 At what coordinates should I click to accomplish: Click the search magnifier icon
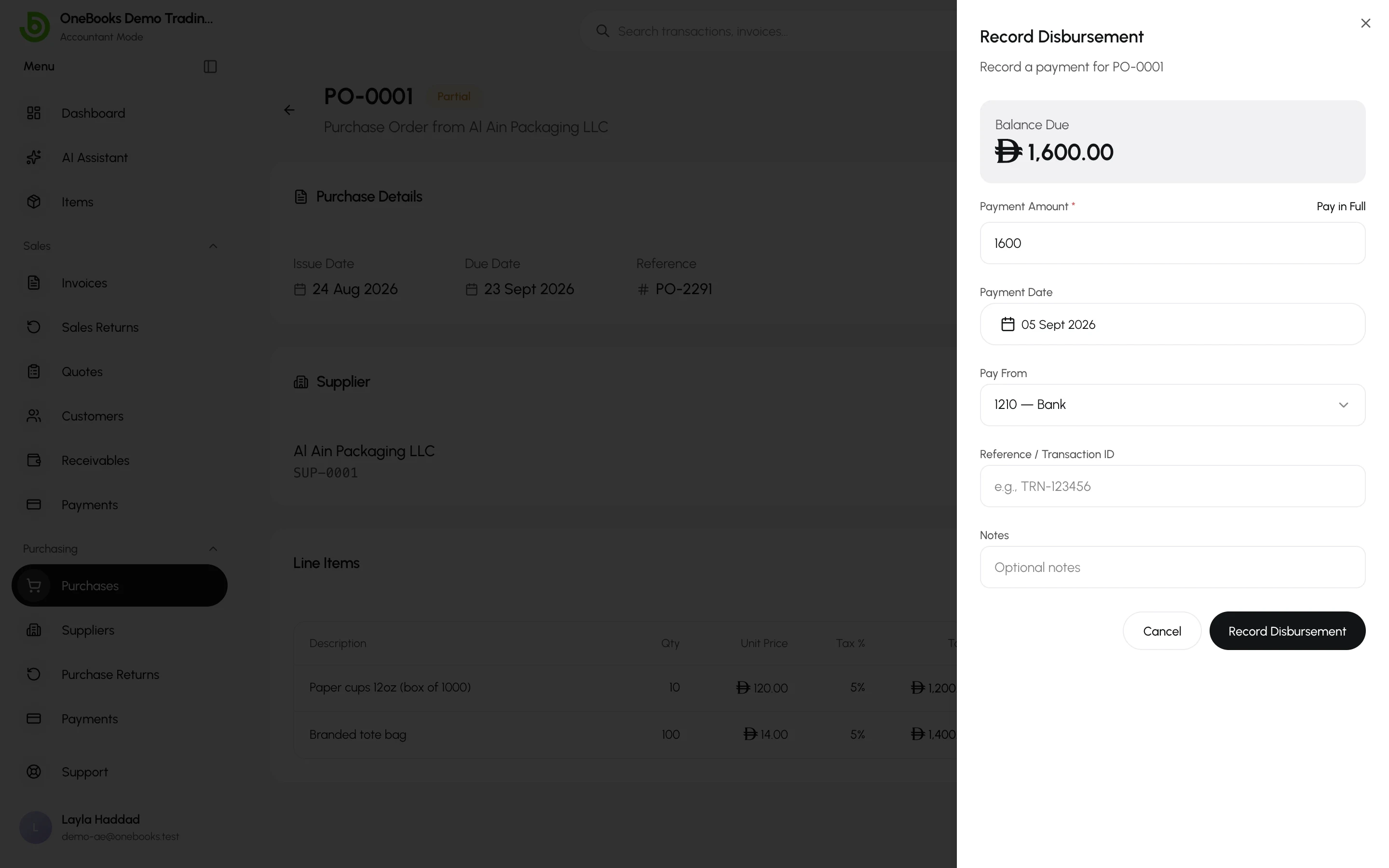(602, 31)
